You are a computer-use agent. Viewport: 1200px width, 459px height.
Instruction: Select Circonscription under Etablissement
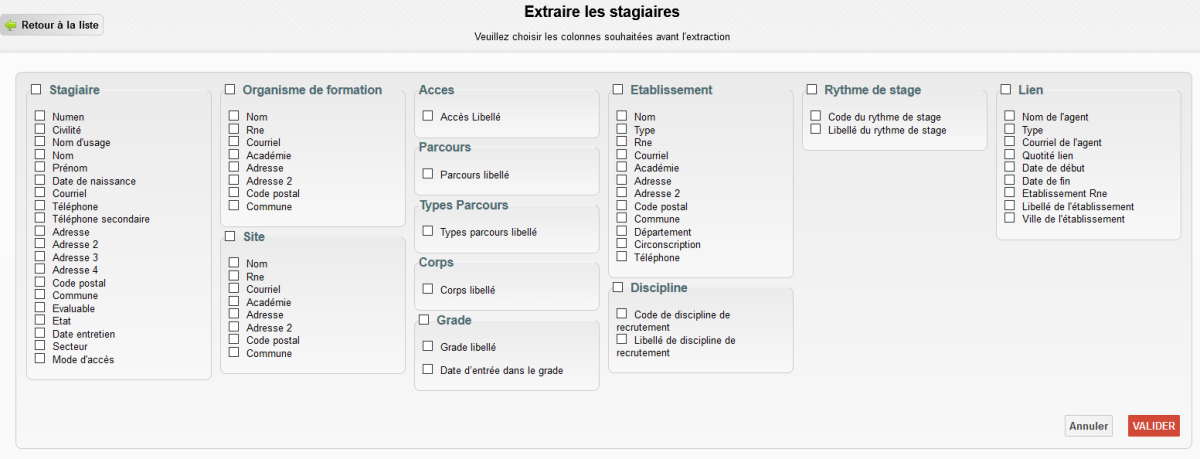(622, 243)
